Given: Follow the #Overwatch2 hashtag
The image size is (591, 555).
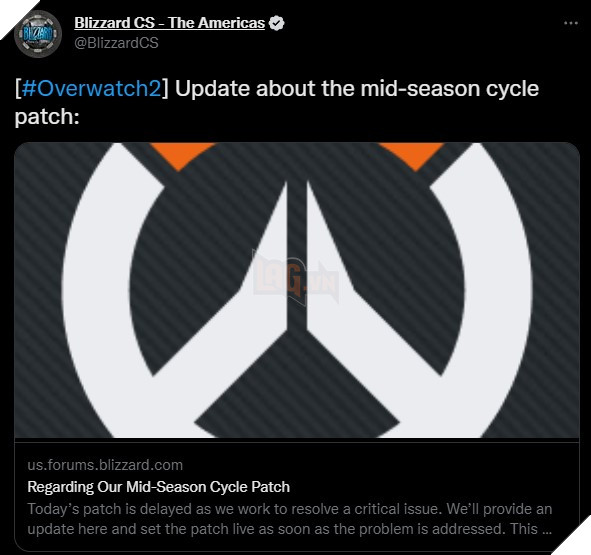Looking at the screenshot, I should pos(92,89).
